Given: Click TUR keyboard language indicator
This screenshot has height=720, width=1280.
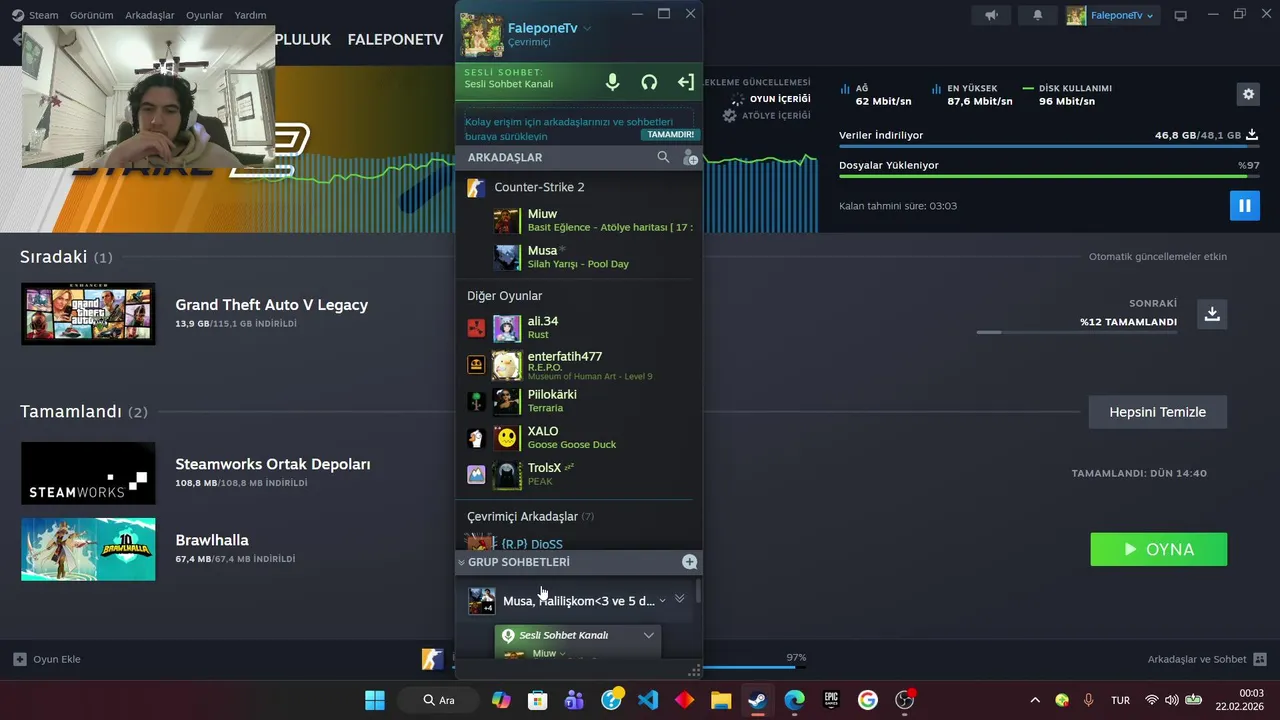Looking at the screenshot, I should (x=1120, y=700).
